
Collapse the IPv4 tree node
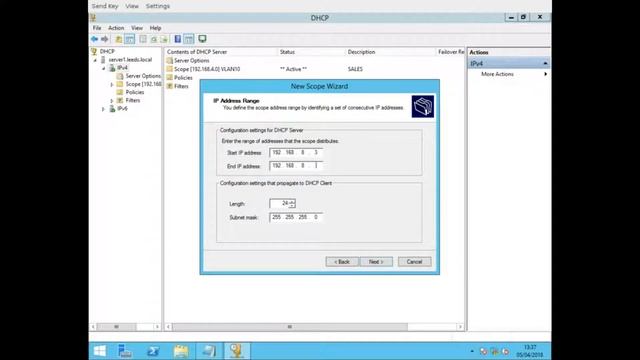[x=104, y=68]
